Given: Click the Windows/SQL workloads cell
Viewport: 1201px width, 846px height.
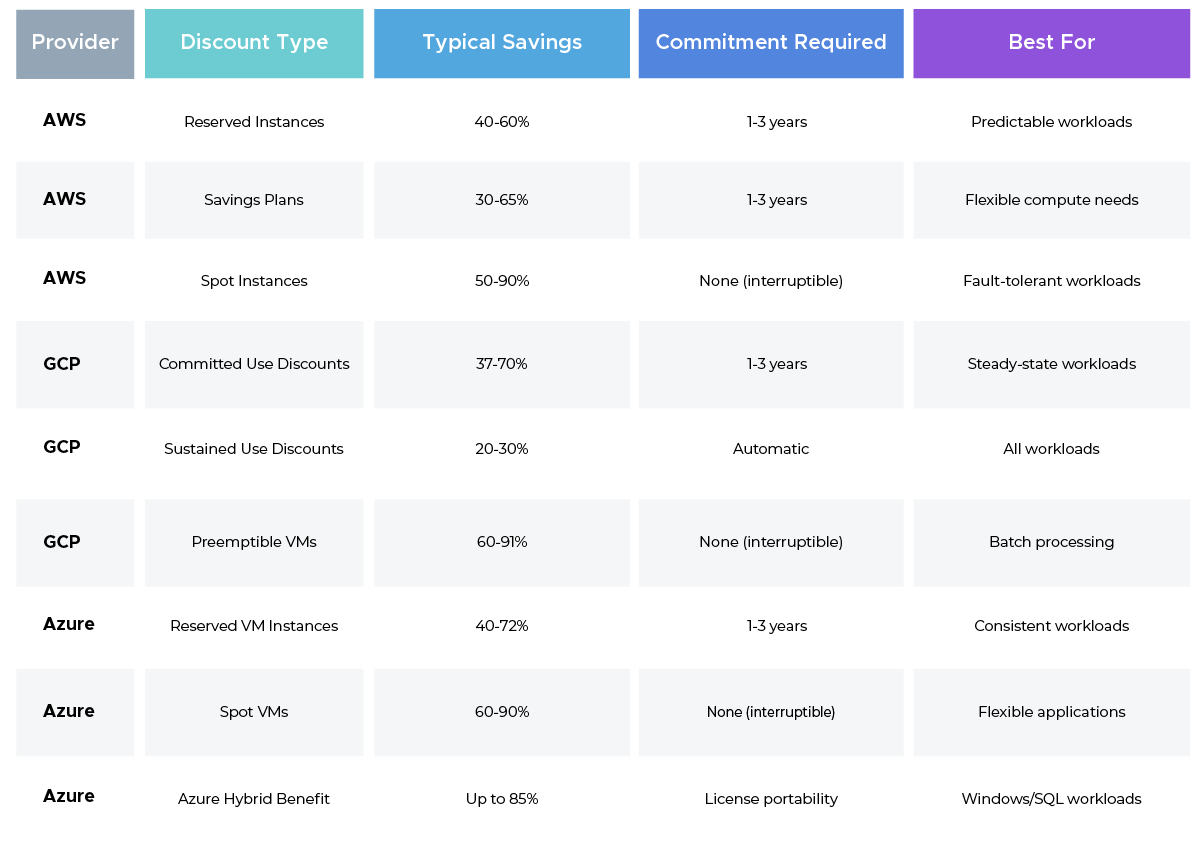Looking at the screenshot, I should [x=1051, y=798].
